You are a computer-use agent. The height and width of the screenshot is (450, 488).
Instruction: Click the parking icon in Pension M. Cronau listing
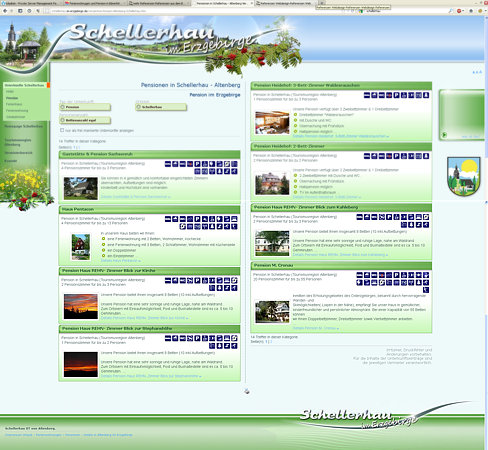point(396,275)
